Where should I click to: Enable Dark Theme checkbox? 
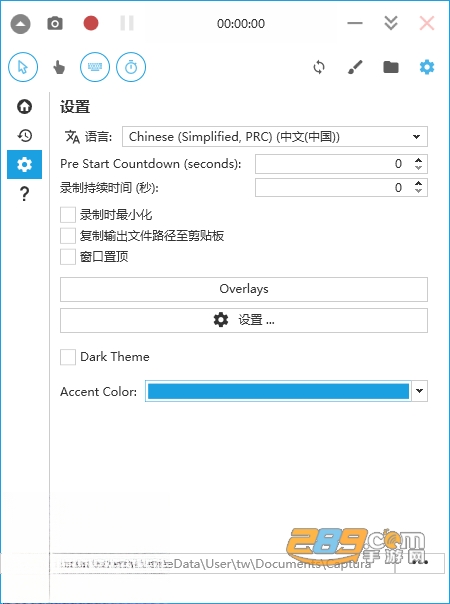[68, 357]
